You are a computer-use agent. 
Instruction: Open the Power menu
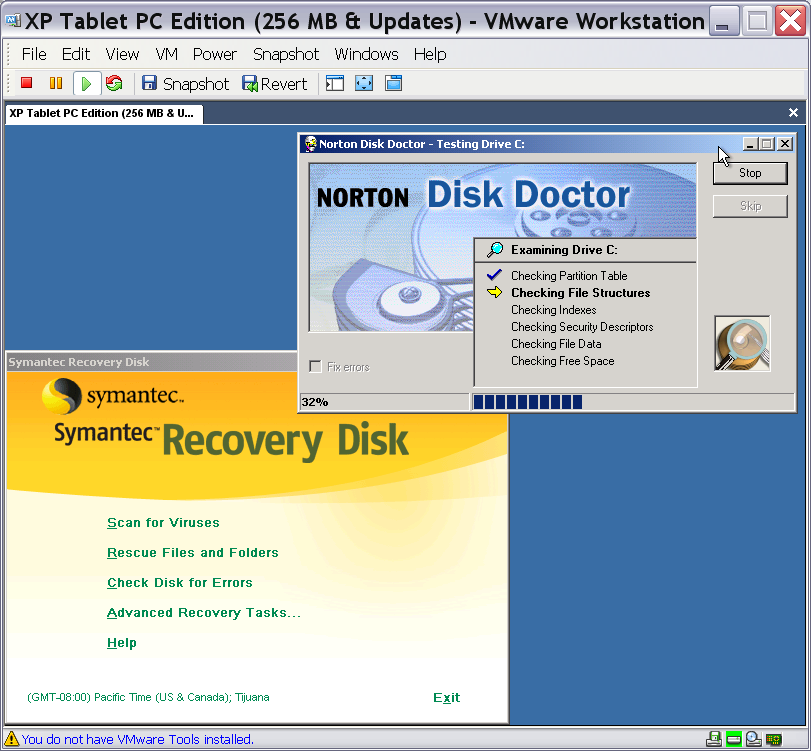pyautogui.click(x=215, y=54)
